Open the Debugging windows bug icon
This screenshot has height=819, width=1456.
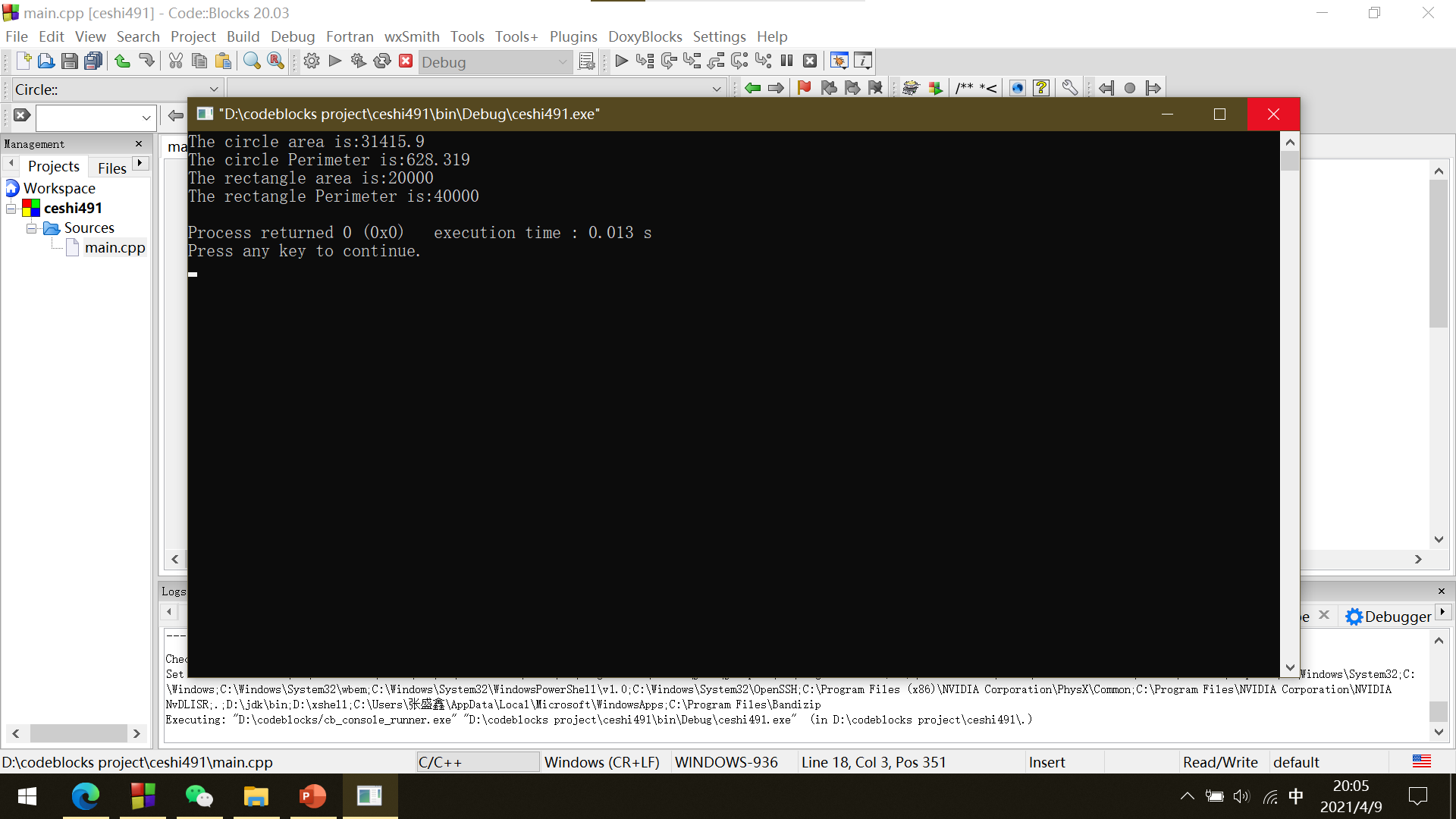tap(839, 61)
